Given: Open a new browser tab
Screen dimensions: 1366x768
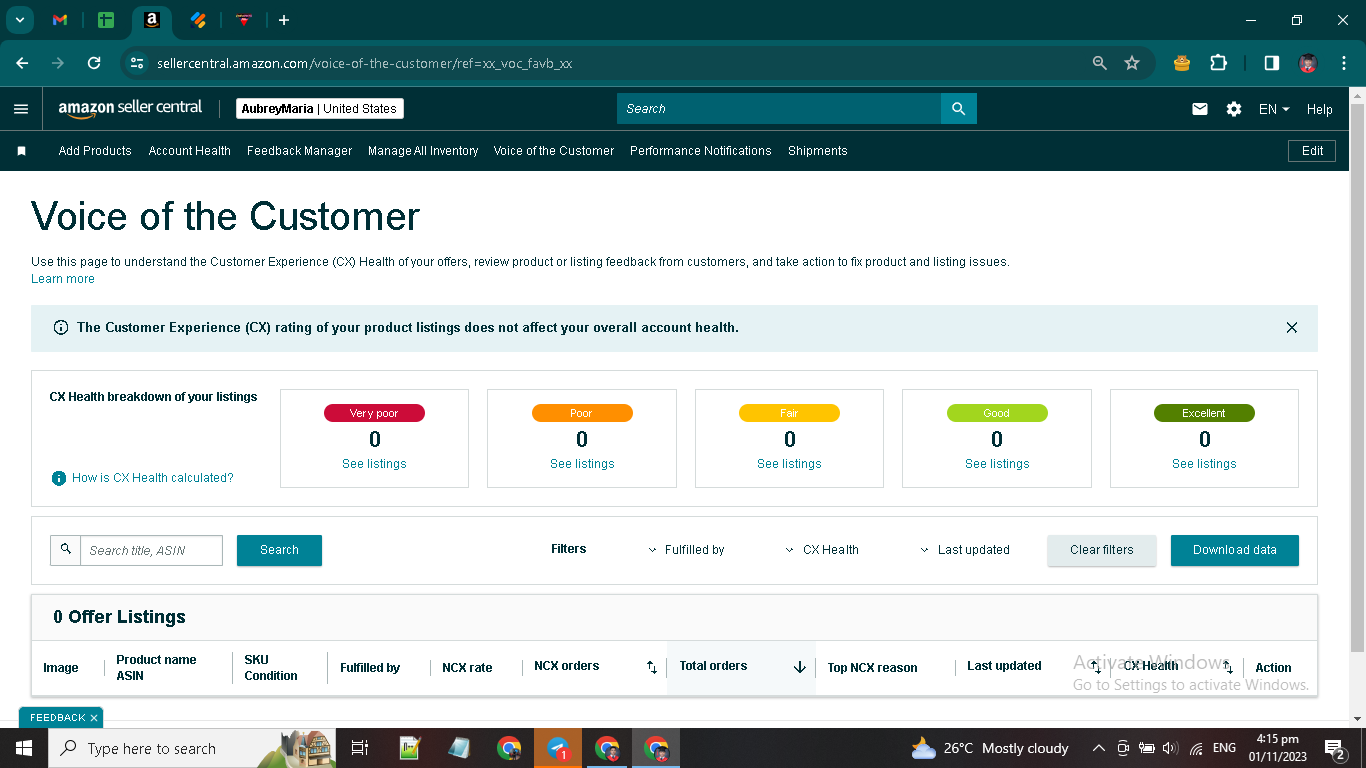Looking at the screenshot, I should 284,20.
